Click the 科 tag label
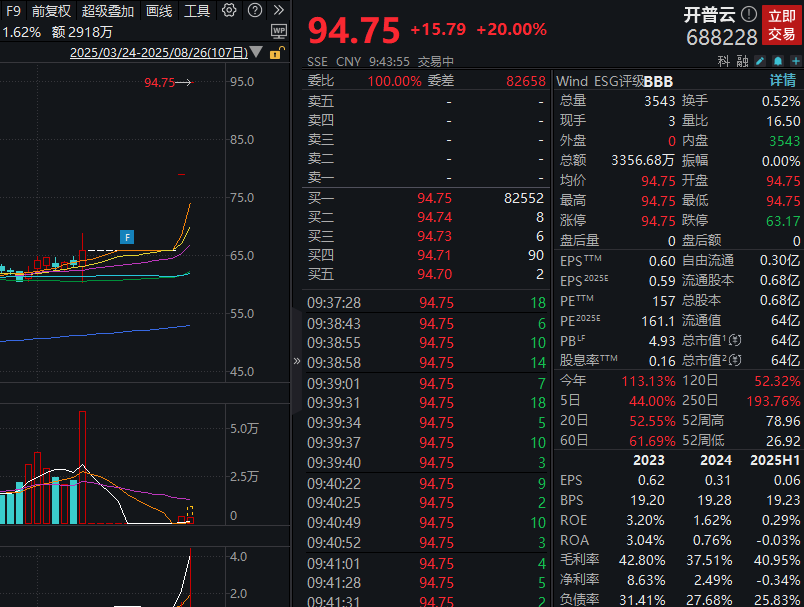The width and height of the screenshot is (804, 607). [723, 62]
